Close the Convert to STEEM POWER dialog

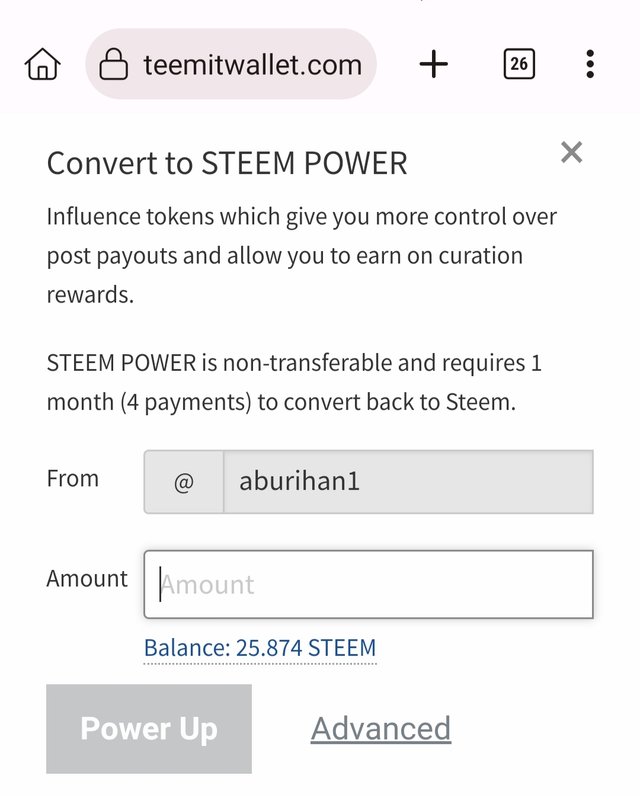coord(571,152)
